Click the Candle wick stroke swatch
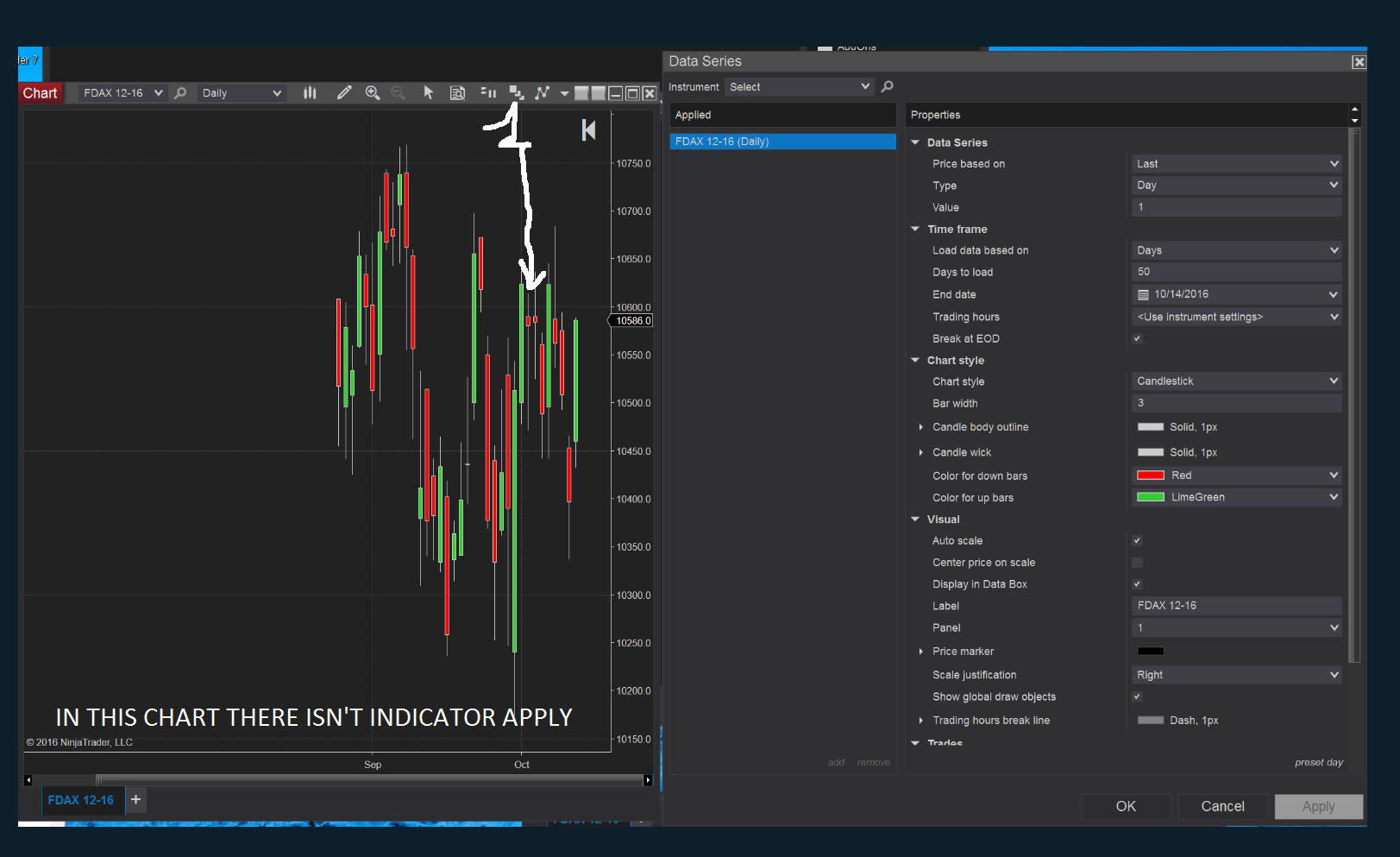 [1151, 452]
